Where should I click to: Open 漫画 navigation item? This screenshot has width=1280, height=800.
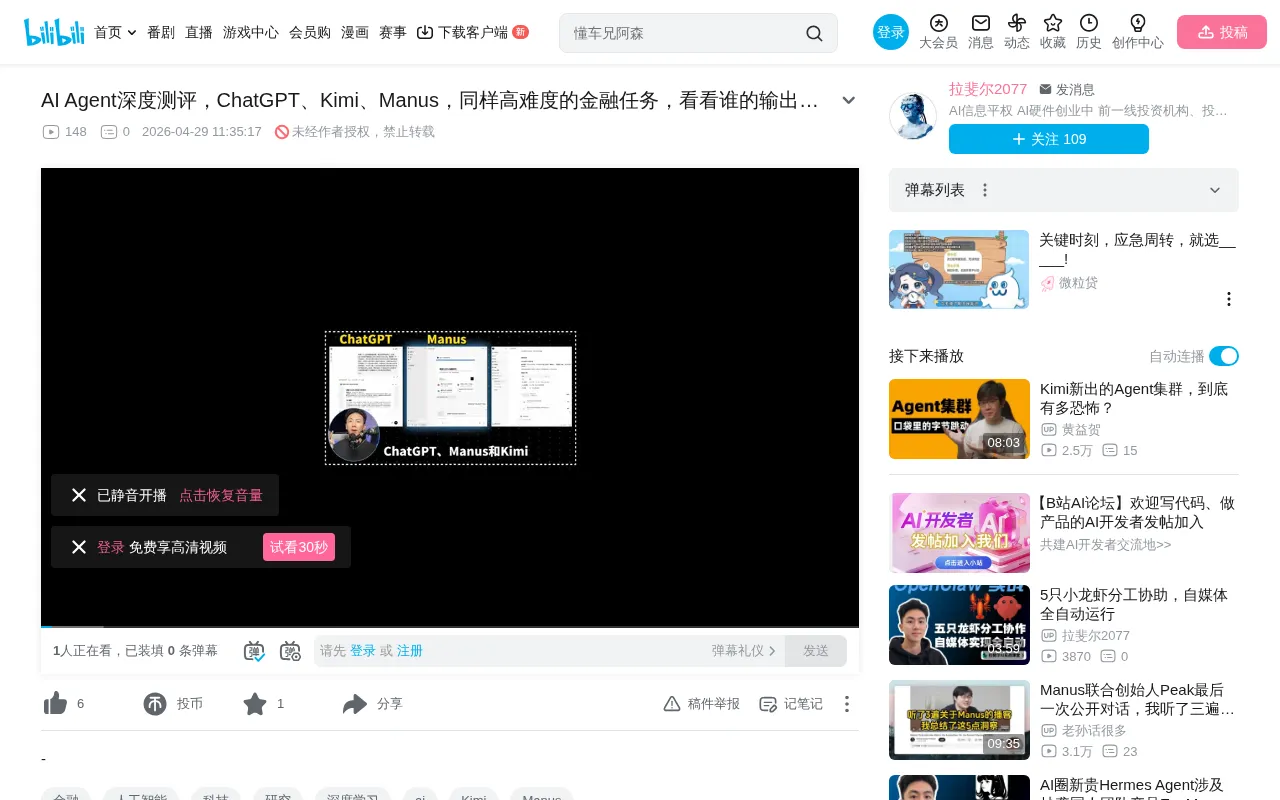click(x=355, y=32)
